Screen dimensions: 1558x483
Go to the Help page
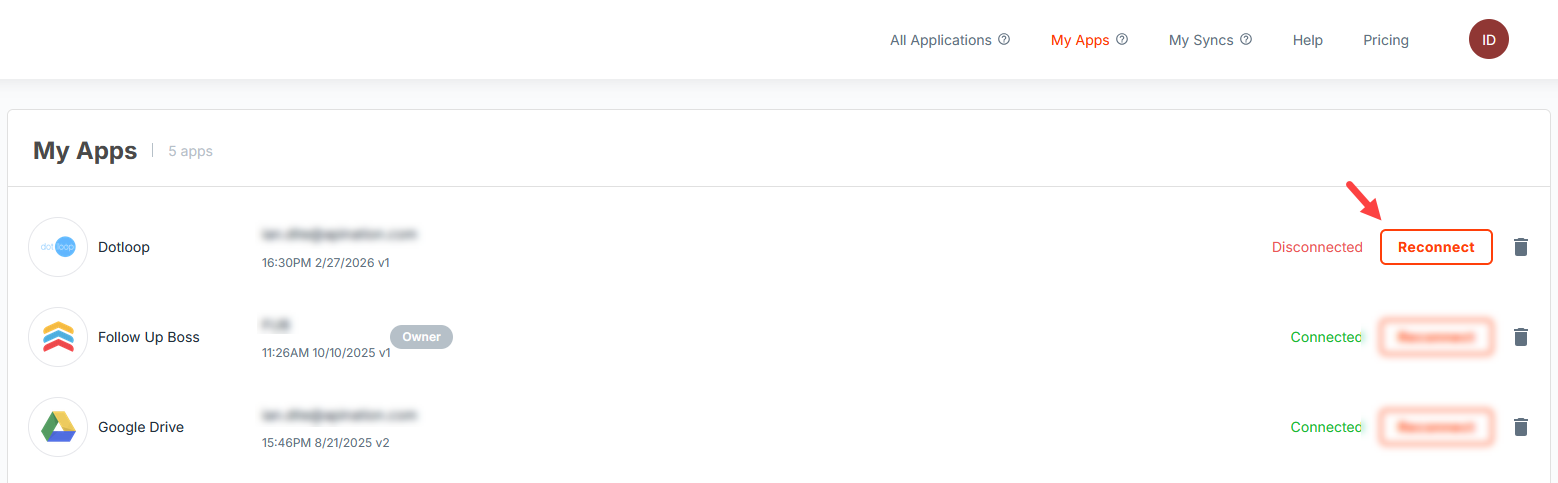tap(1307, 40)
